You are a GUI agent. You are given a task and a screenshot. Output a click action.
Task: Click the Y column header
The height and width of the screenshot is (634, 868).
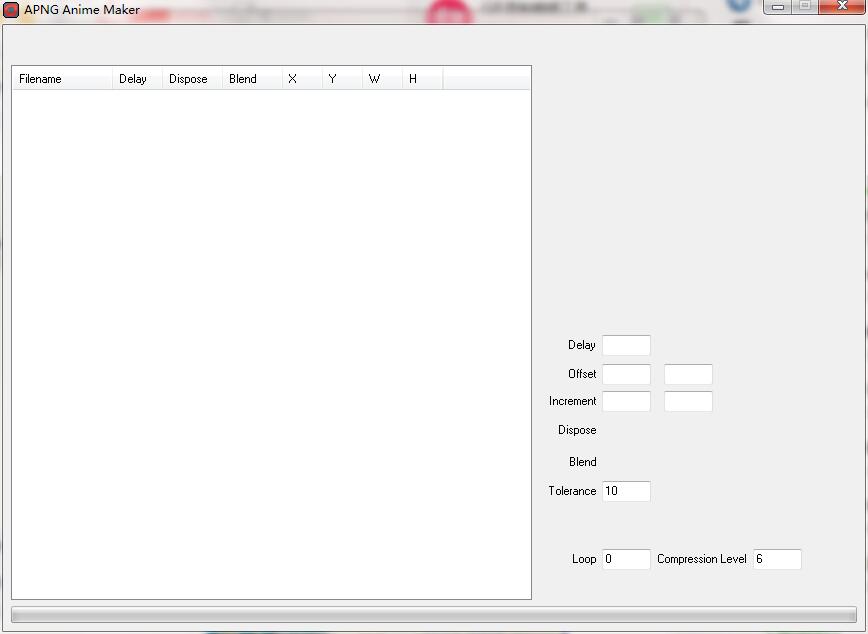(x=342, y=79)
